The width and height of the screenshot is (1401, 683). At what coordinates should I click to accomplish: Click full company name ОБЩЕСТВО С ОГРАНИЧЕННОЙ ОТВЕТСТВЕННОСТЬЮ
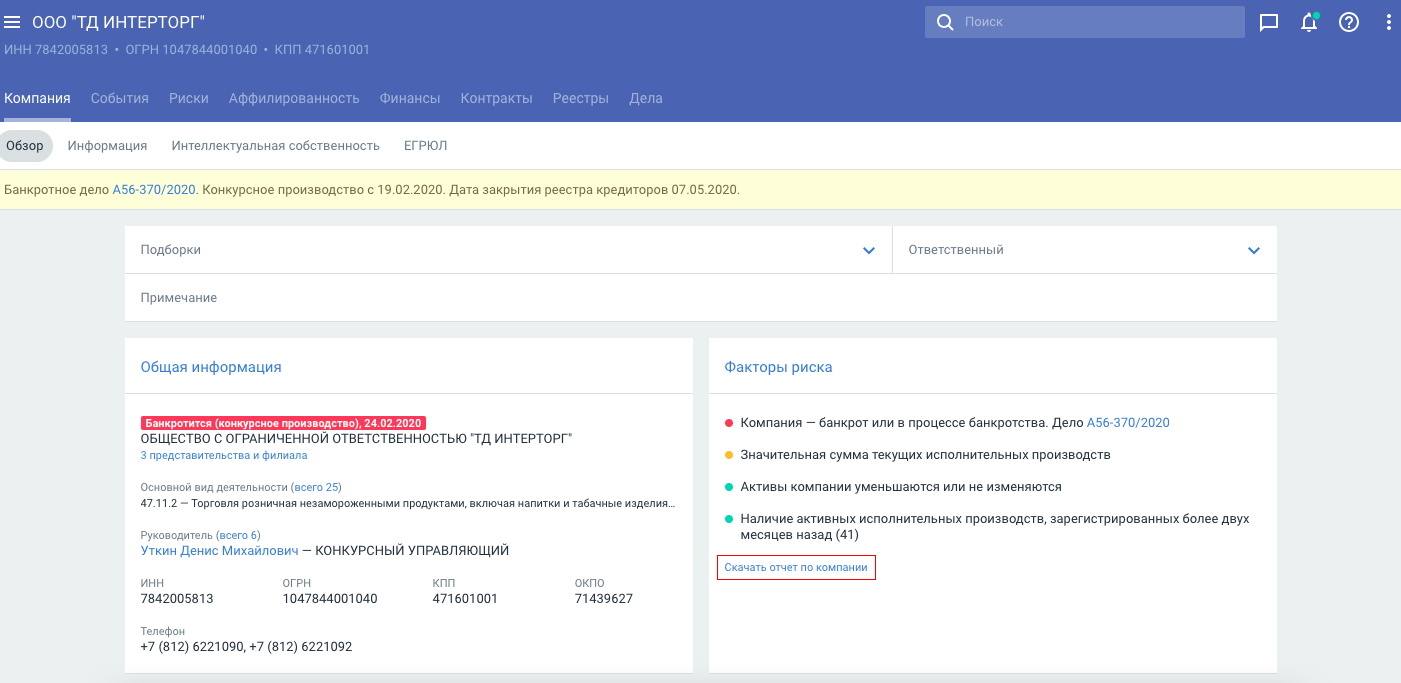[356, 439]
